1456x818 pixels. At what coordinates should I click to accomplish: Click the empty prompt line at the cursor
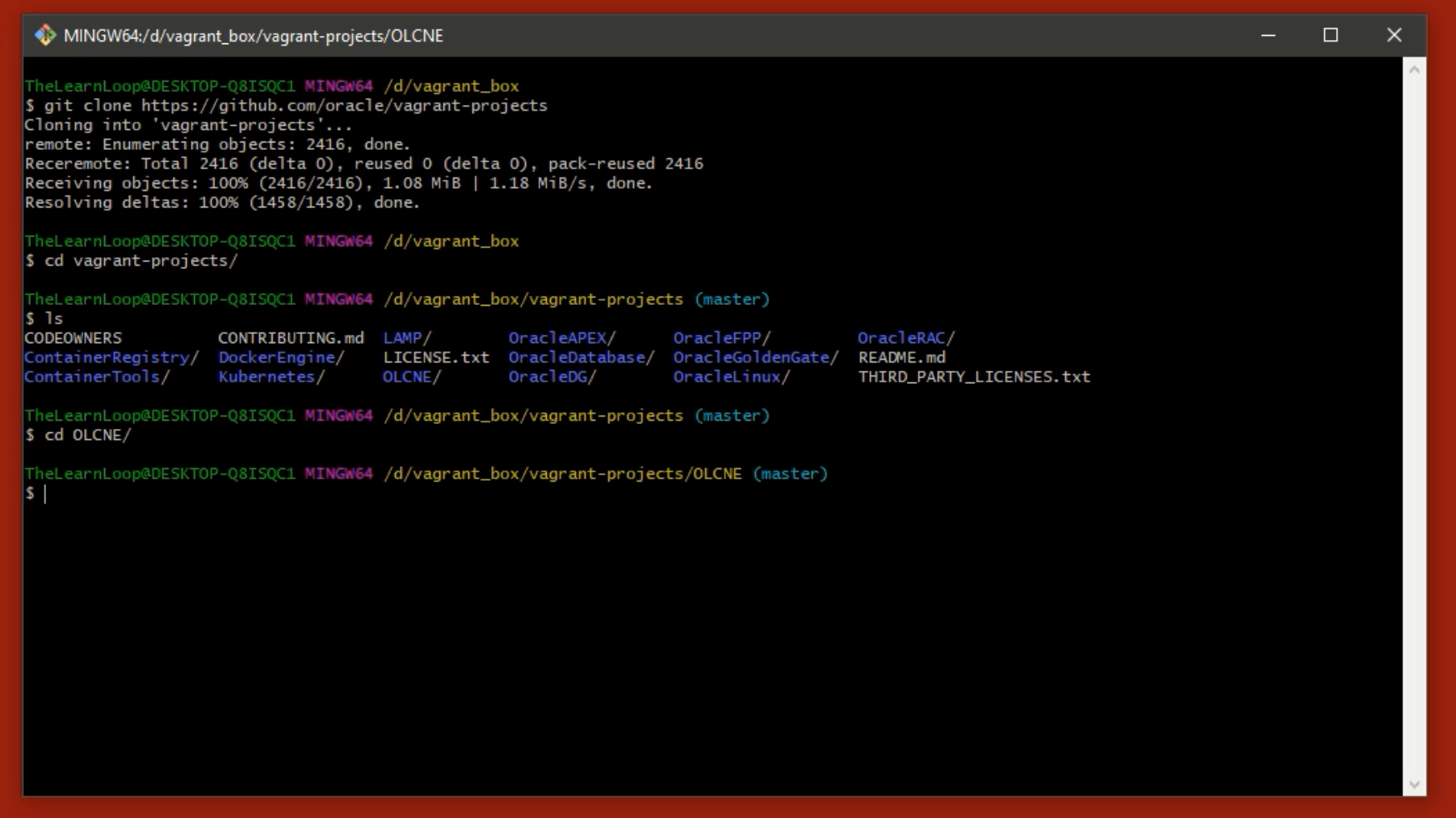point(47,493)
